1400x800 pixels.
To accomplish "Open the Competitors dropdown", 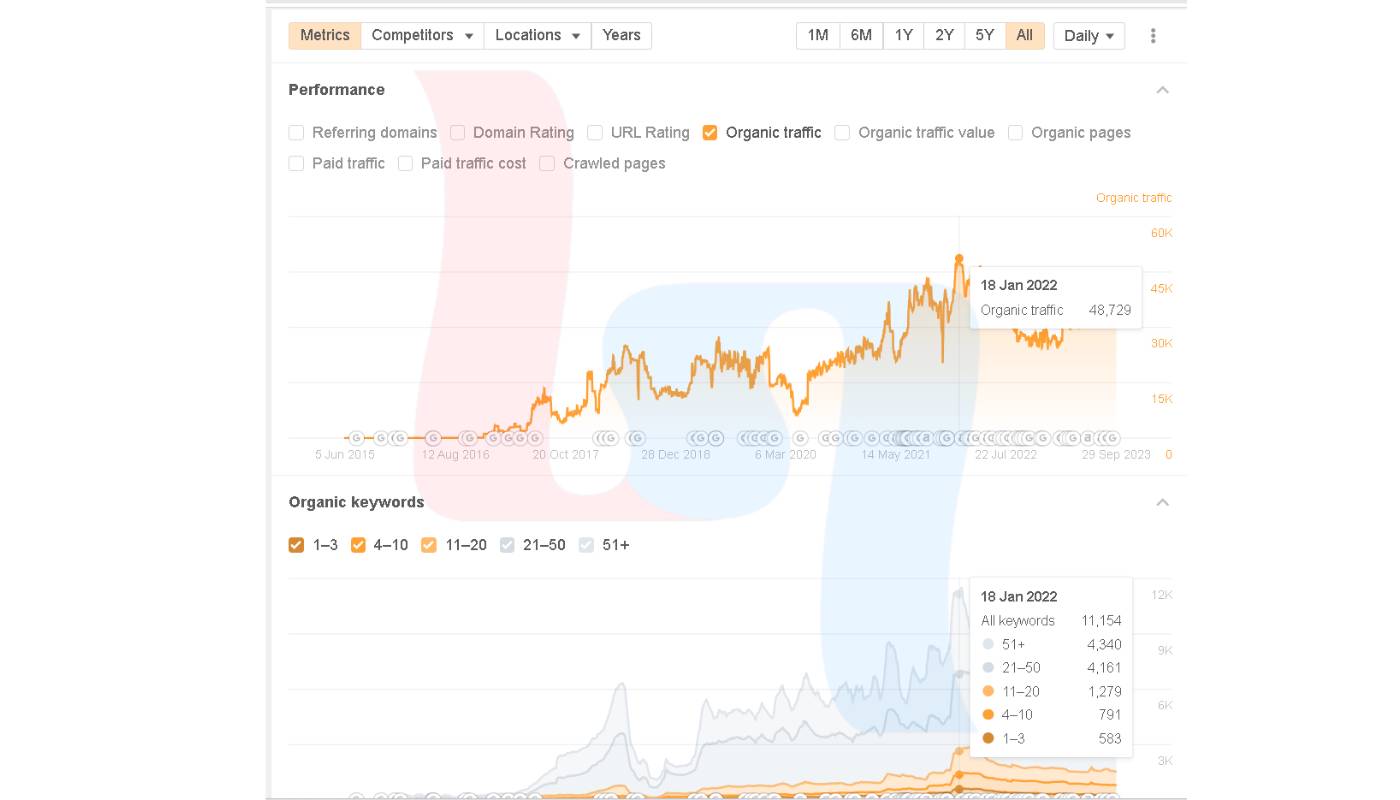I will [422, 35].
